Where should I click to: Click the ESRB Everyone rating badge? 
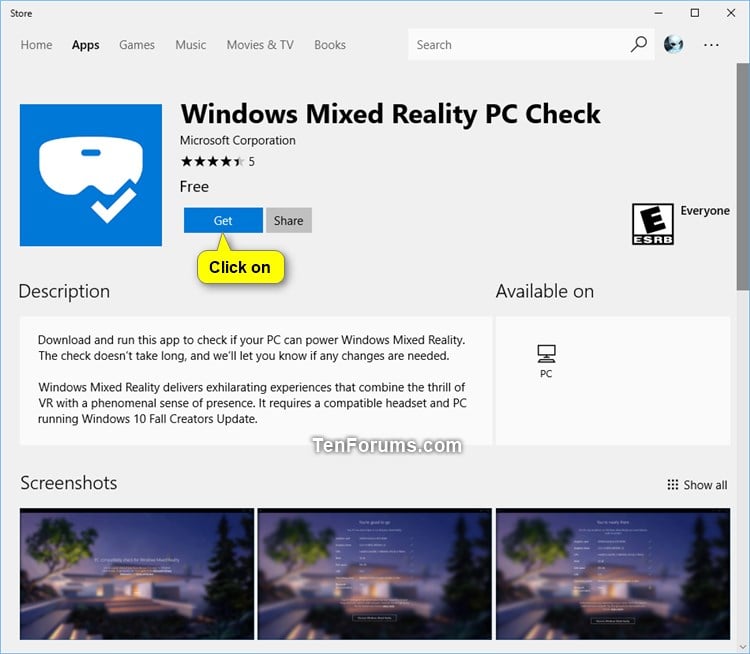coord(652,224)
